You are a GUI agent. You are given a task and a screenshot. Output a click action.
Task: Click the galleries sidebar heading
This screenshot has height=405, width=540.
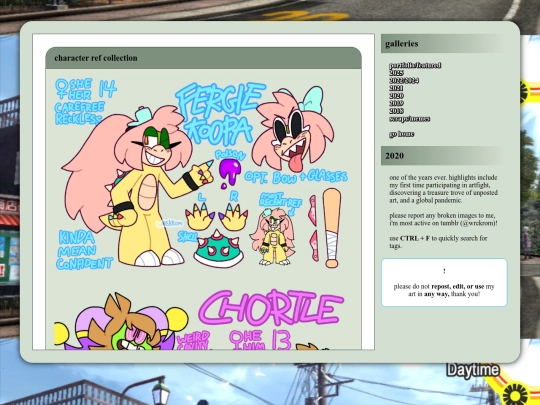coord(402,44)
